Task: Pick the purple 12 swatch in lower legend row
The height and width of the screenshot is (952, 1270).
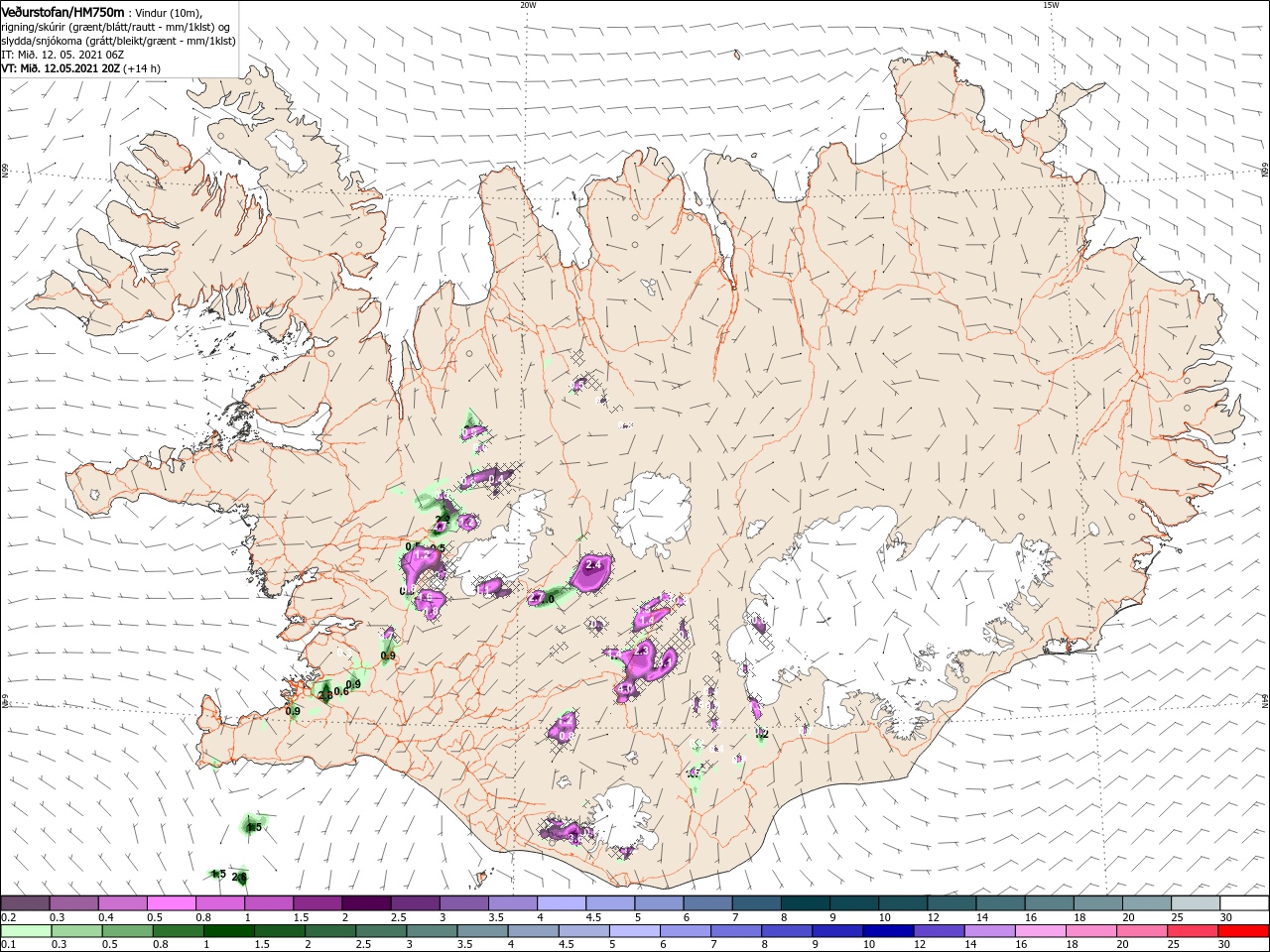Action: click(940, 931)
